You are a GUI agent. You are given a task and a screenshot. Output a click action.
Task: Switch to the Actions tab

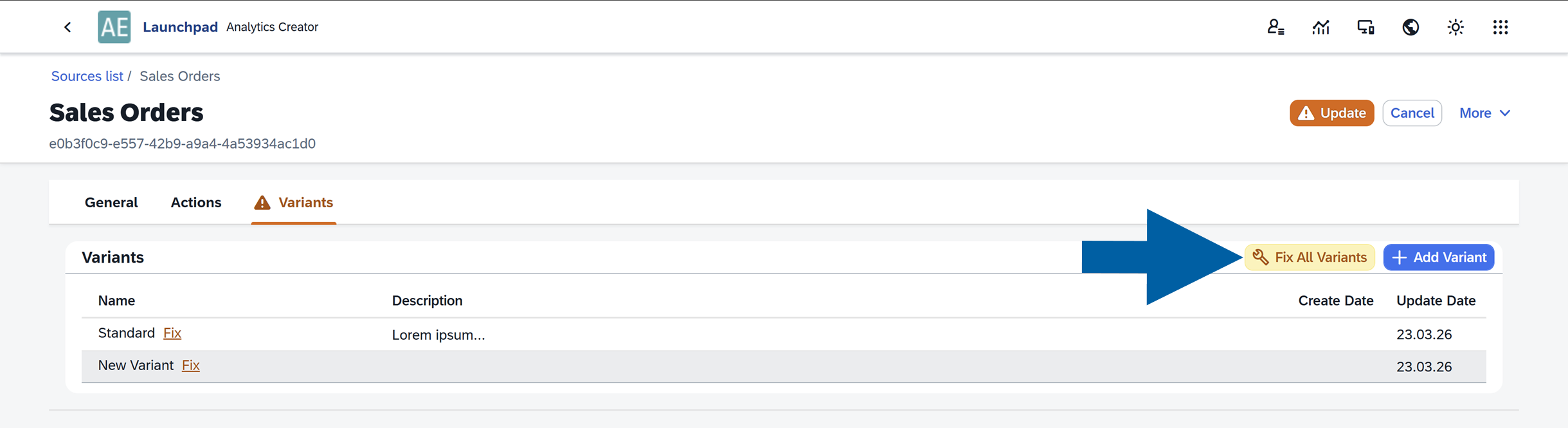(196, 203)
